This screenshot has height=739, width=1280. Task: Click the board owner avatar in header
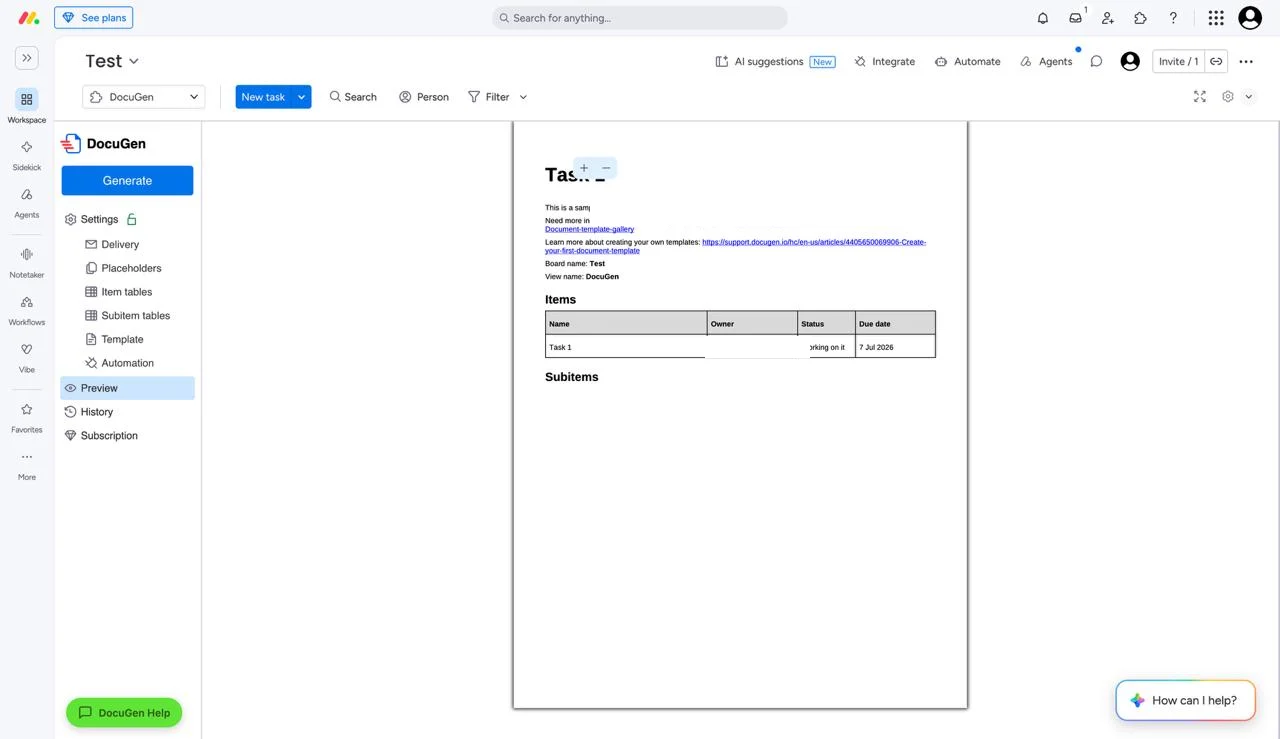click(1130, 61)
